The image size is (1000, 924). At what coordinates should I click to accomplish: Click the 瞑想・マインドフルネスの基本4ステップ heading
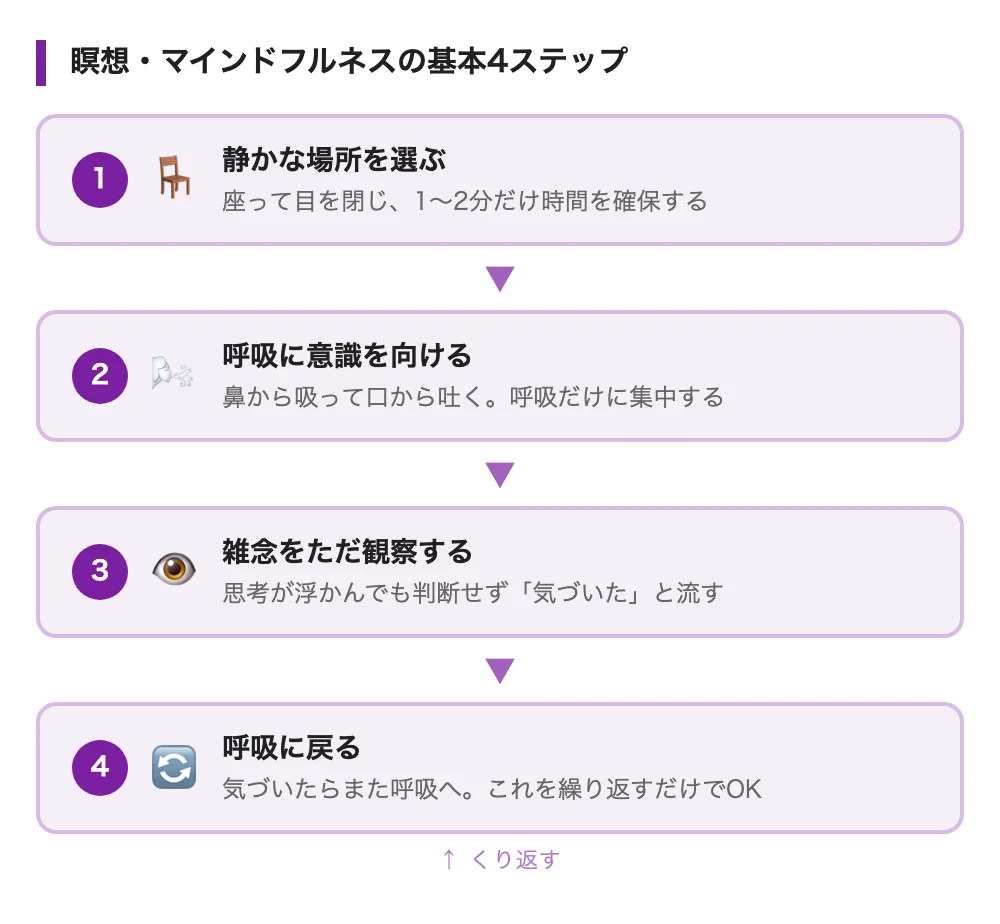[348, 62]
